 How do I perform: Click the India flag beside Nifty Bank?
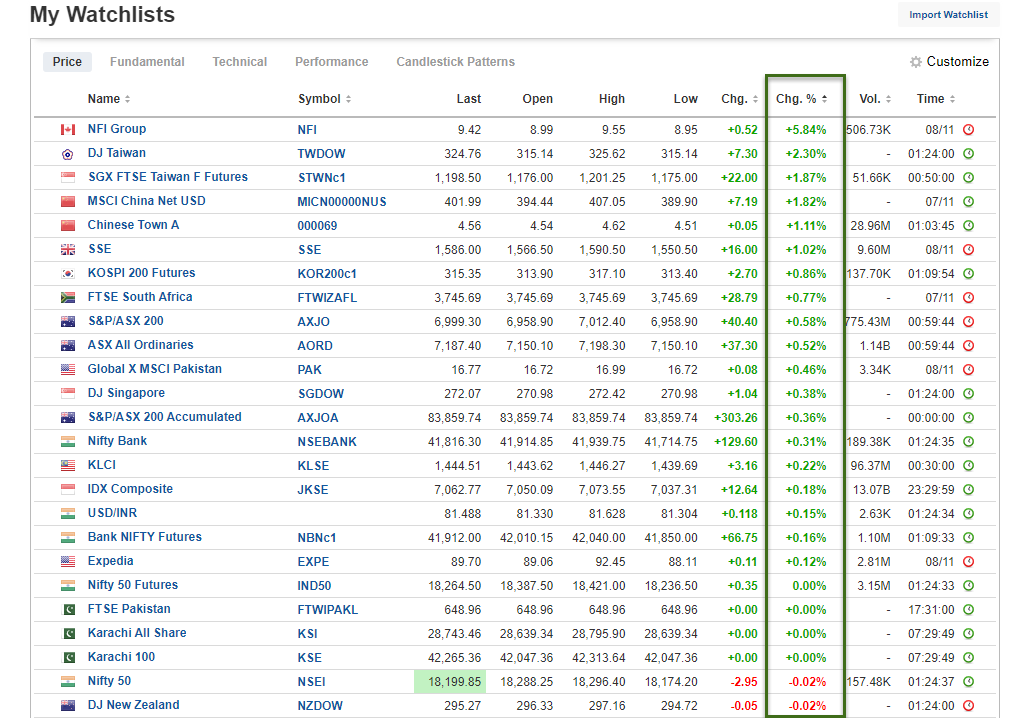point(68,441)
